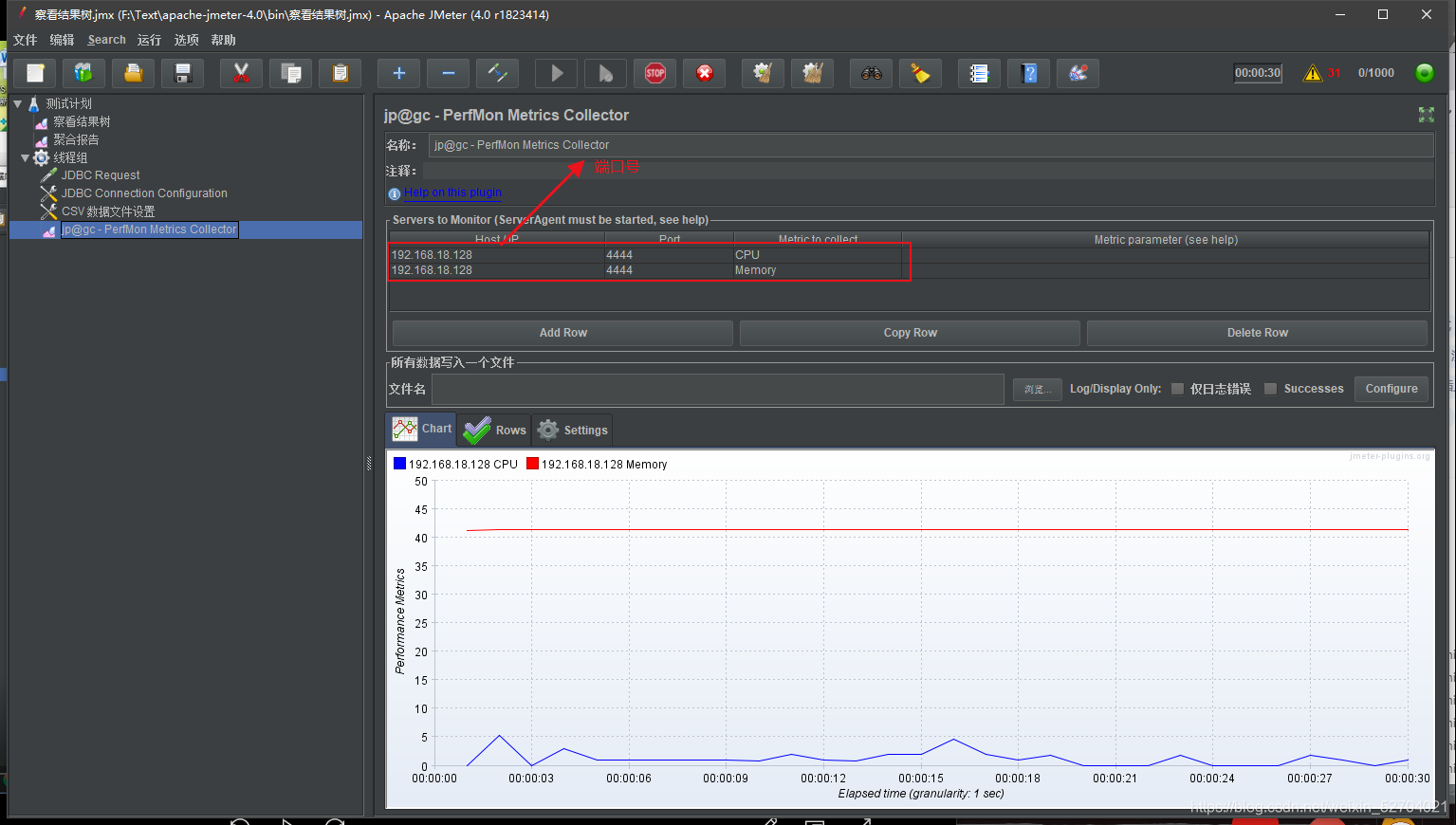Select jp@gc - PerfMon Metrics Collector tree node
The image size is (1456, 825).
pos(150,229)
